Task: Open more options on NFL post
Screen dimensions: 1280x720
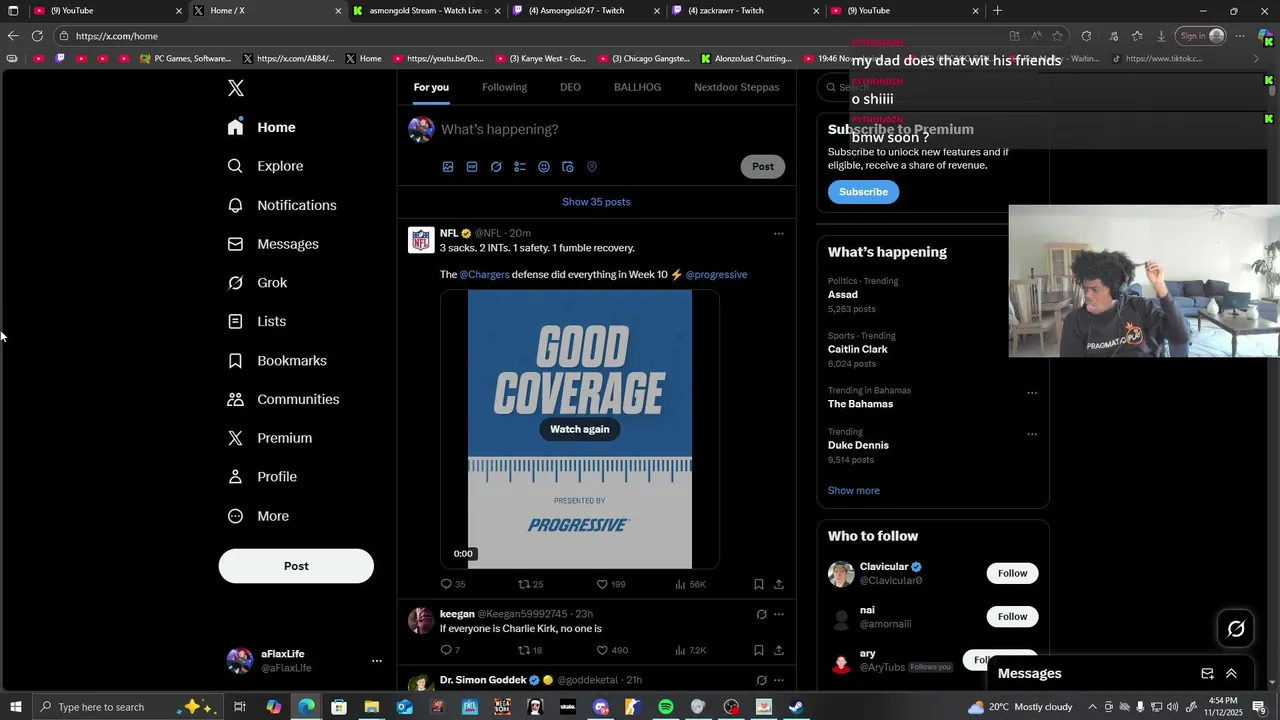Action: (x=779, y=234)
